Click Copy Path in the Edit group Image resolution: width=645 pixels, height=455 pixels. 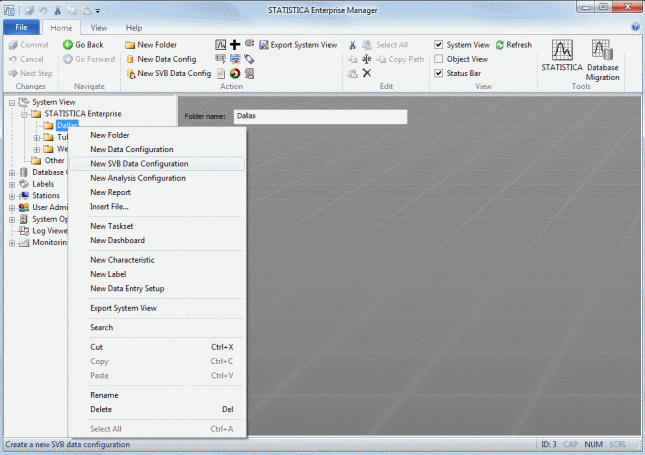click(x=400, y=59)
